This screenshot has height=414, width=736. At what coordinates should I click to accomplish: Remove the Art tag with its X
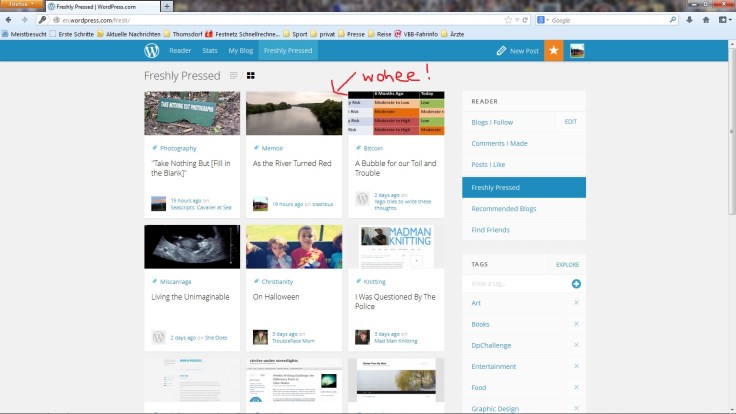(x=576, y=303)
